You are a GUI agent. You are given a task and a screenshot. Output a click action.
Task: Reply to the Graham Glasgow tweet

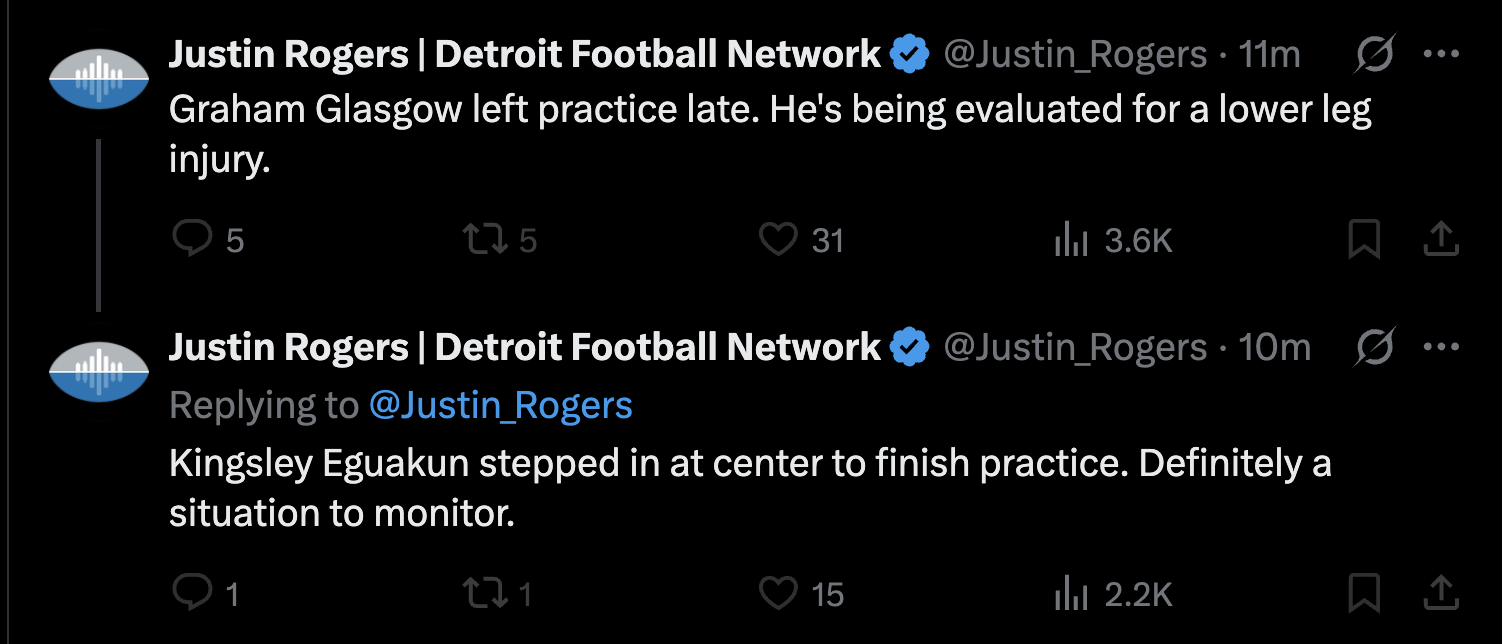point(190,239)
